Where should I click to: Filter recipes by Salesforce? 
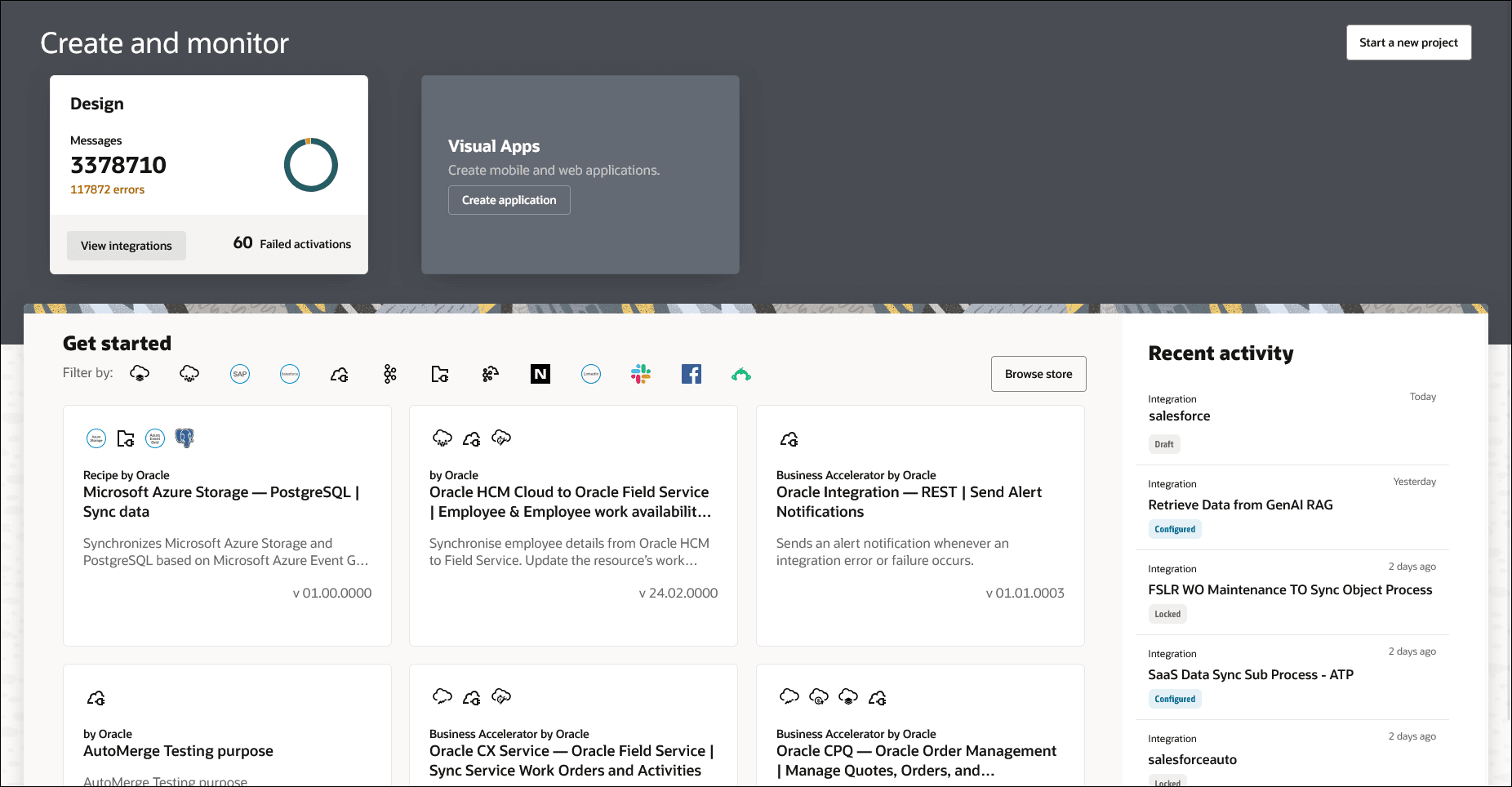(290, 374)
